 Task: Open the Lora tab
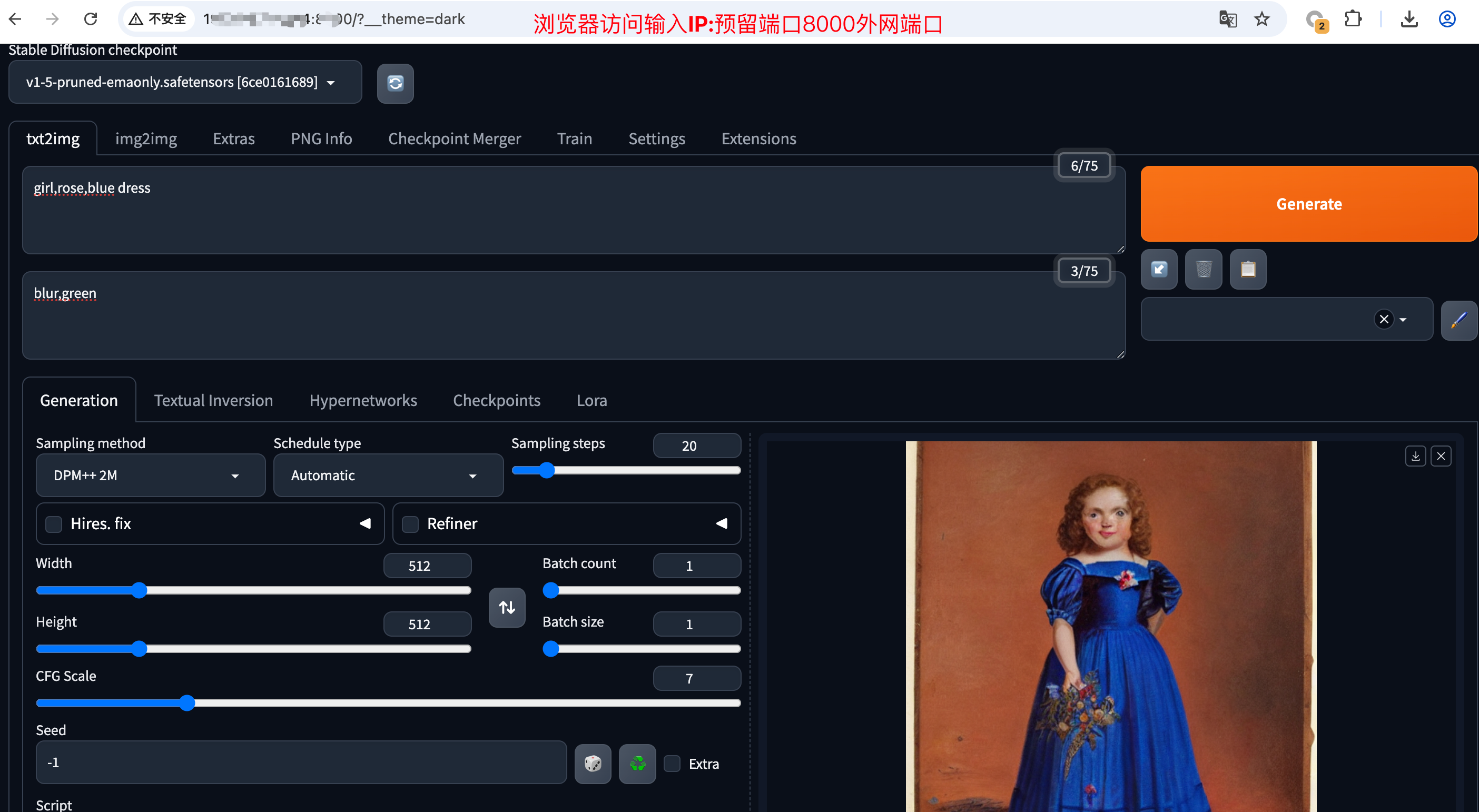click(591, 400)
